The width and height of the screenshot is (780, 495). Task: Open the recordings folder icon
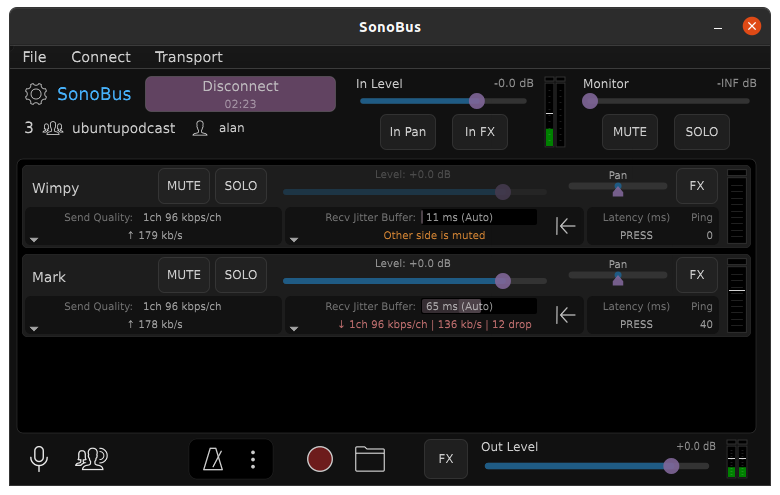pos(370,459)
